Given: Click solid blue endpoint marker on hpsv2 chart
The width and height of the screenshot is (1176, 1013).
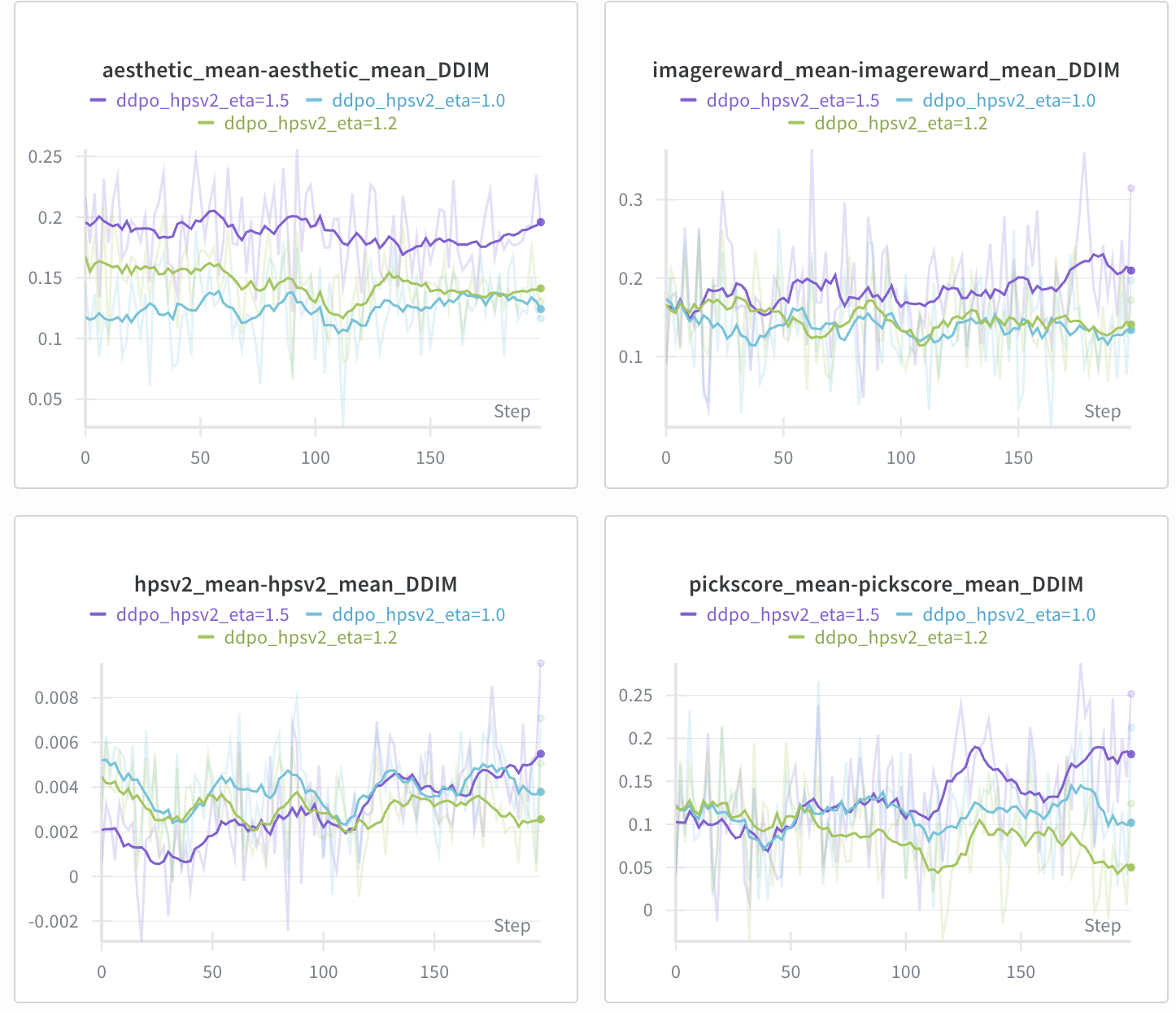Looking at the screenshot, I should (541, 792).
